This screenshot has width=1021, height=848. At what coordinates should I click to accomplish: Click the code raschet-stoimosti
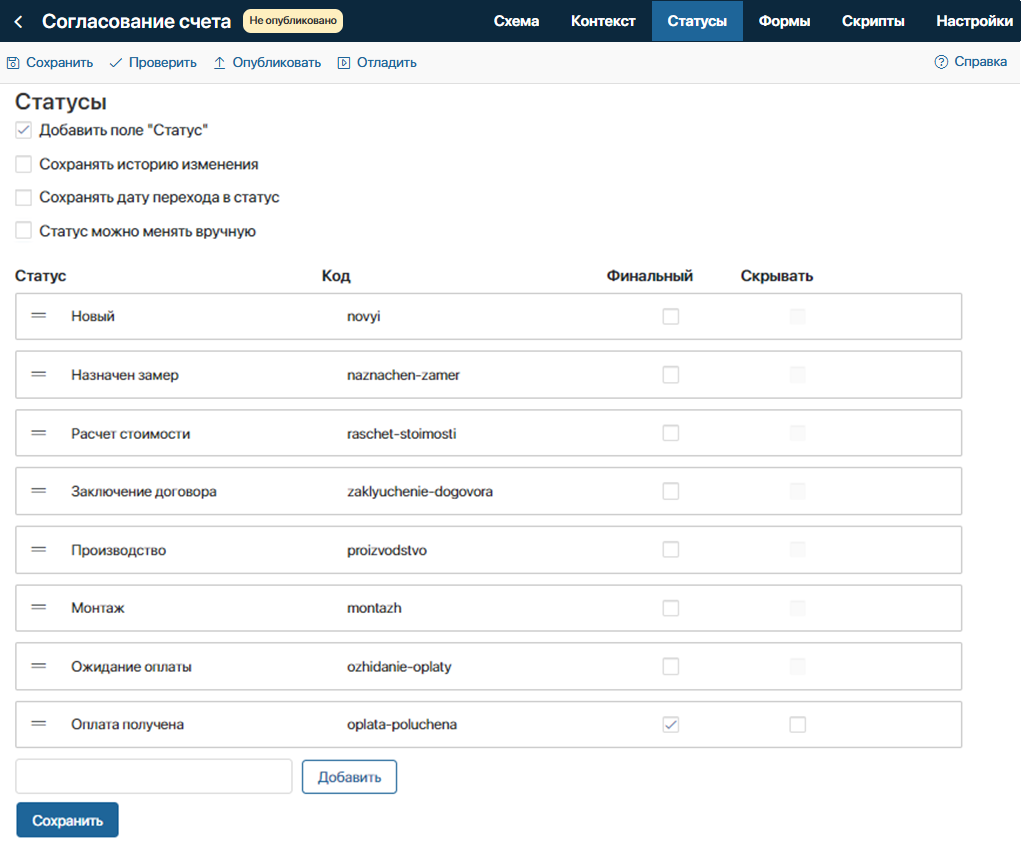402,434
